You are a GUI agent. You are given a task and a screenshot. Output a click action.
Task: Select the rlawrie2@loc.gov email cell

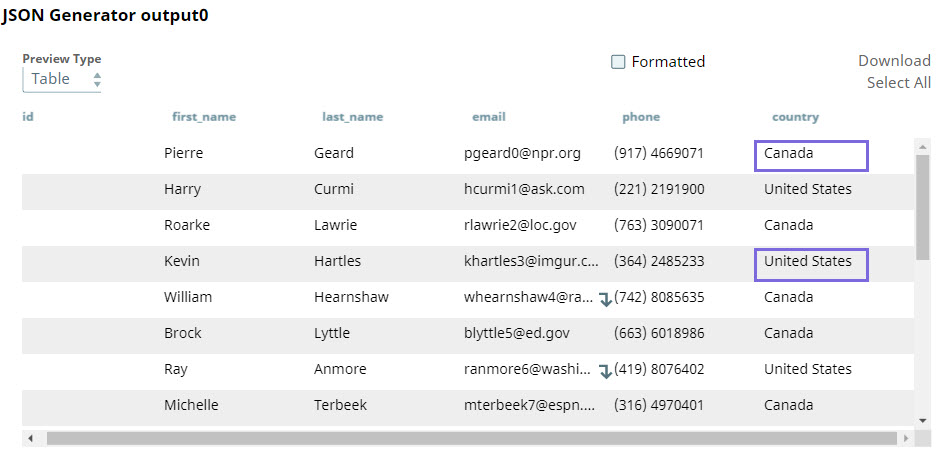pos(520,225)
